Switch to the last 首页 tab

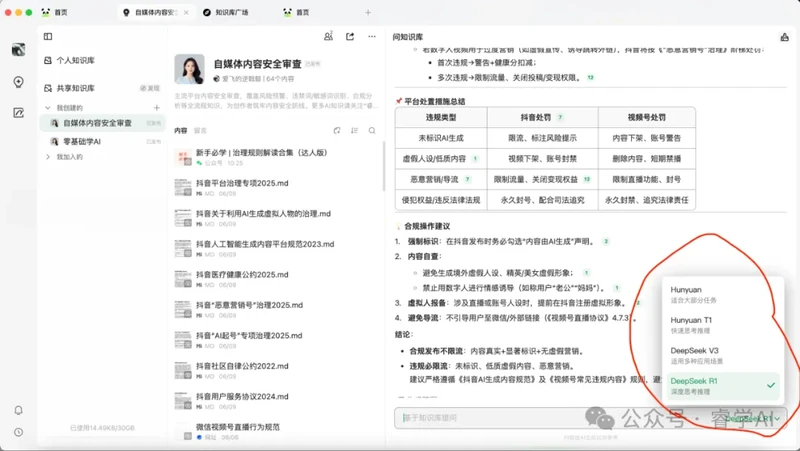click(x=297, y=12)
